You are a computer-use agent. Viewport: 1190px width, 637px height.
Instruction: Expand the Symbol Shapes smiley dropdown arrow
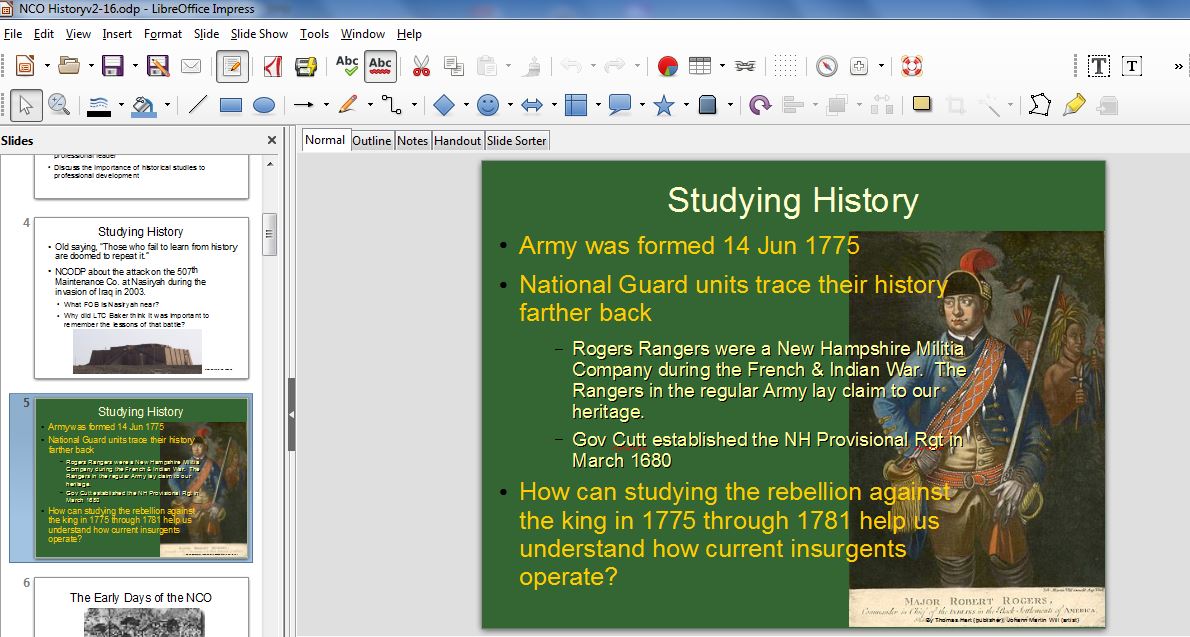(510, 105)
